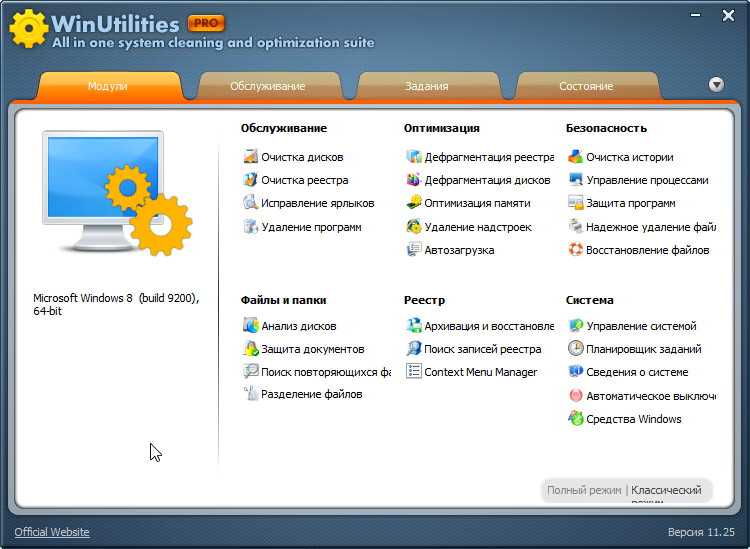Open the Задания tab
Image resolution: width=750 pixels, height=549 pixels.
coord(426,86)
